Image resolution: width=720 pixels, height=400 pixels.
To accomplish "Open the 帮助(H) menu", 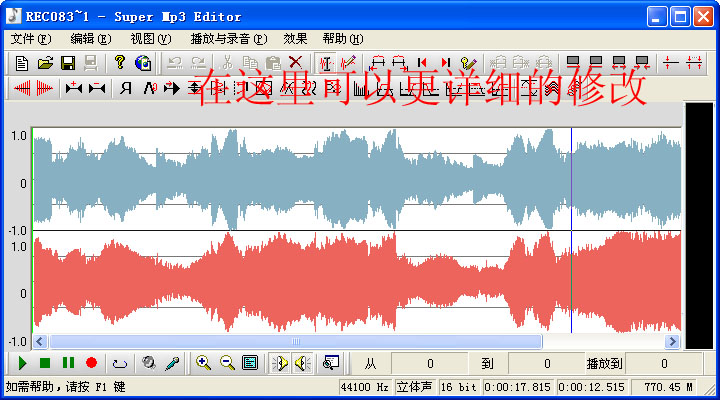I will pyautogui.click(x=343, y=39).
